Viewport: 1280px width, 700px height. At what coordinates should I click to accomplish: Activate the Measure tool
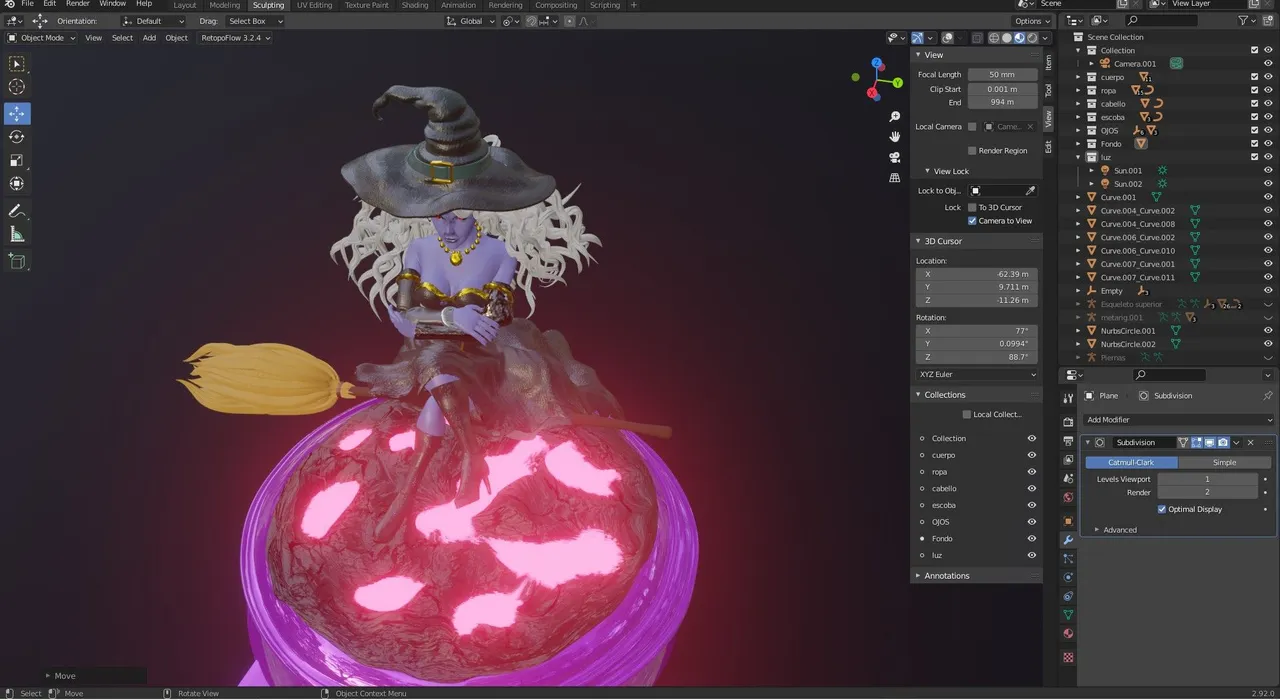click(x=17, y=234)
